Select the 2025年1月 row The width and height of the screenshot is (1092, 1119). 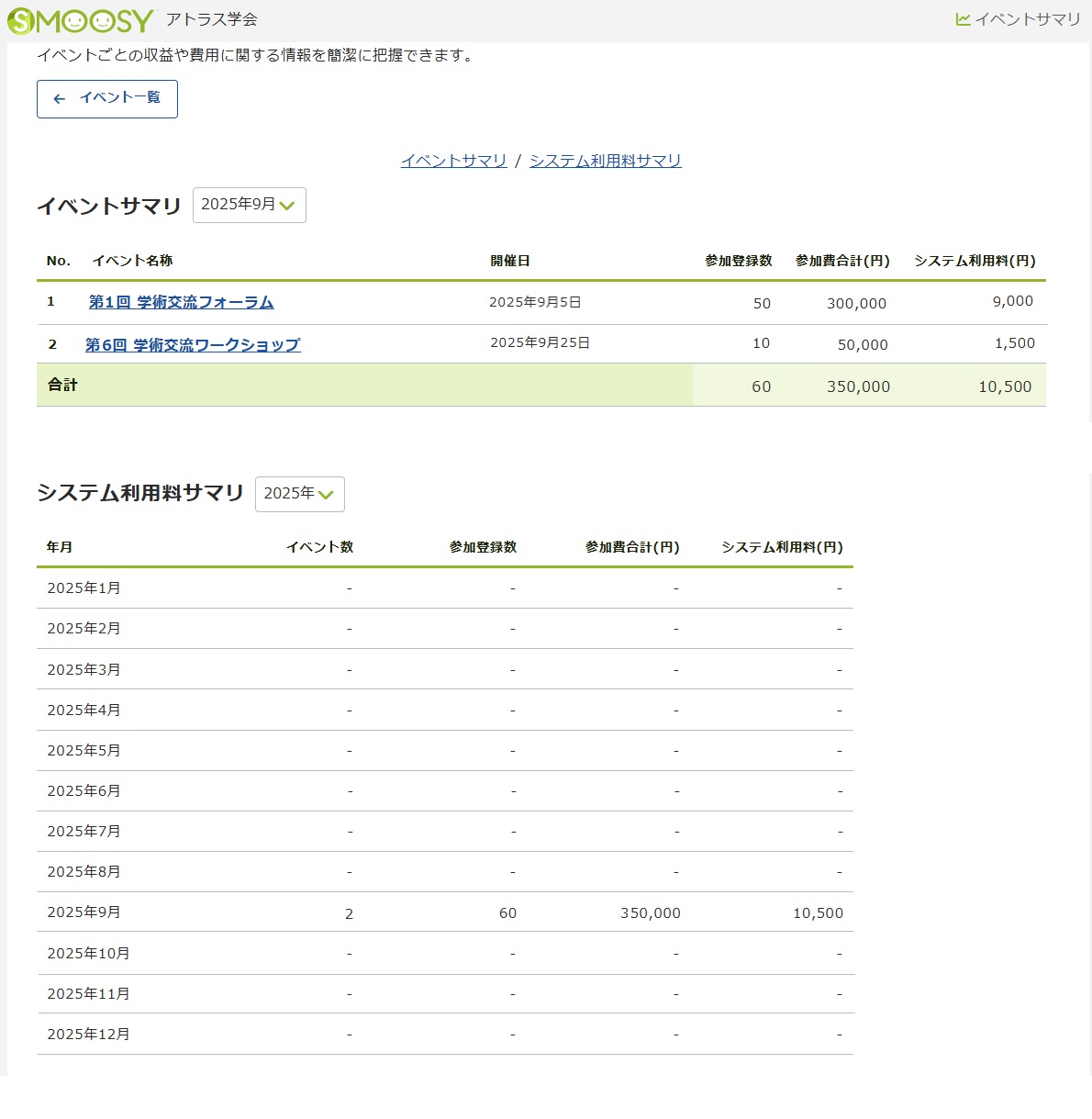tap(84, 588)
